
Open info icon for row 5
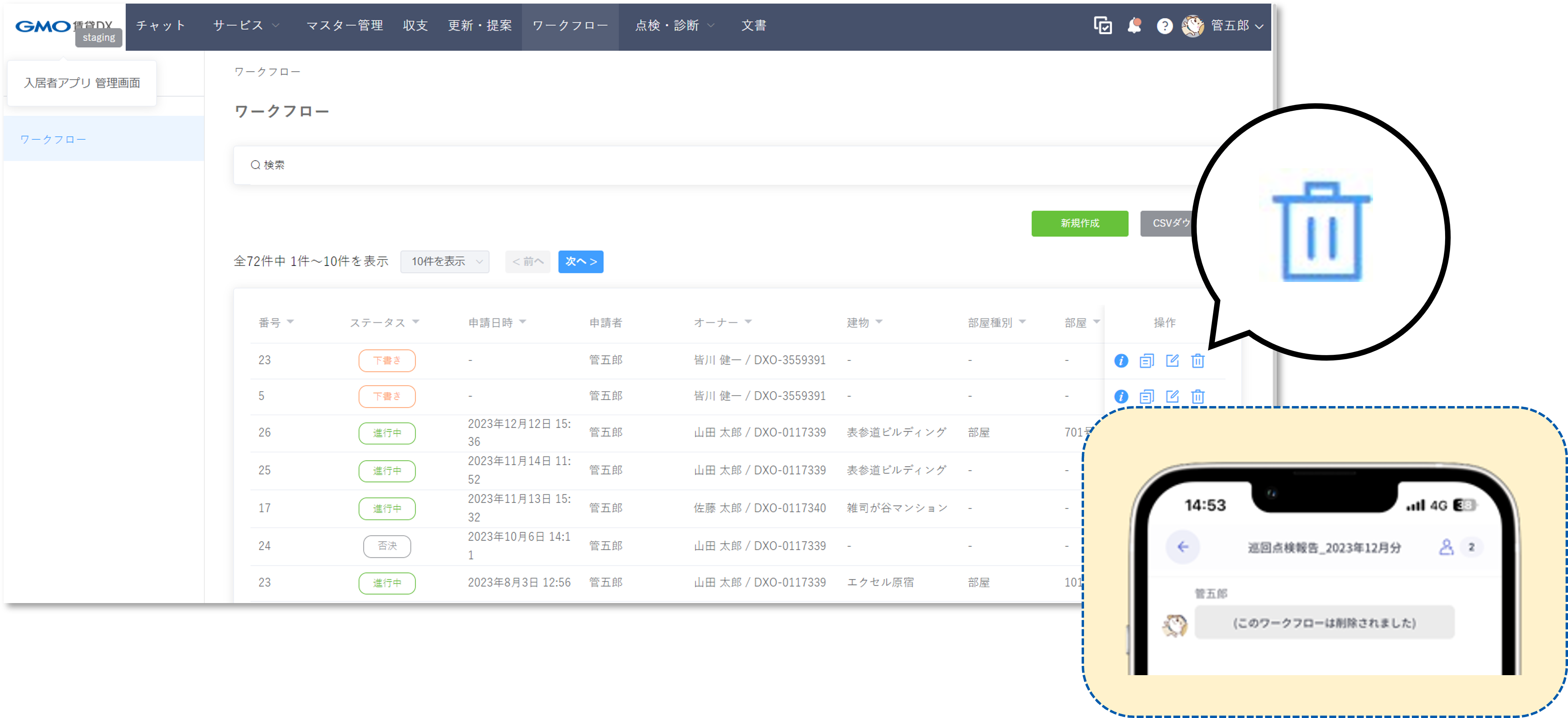pyautogui.click(x=1120, y=396)
